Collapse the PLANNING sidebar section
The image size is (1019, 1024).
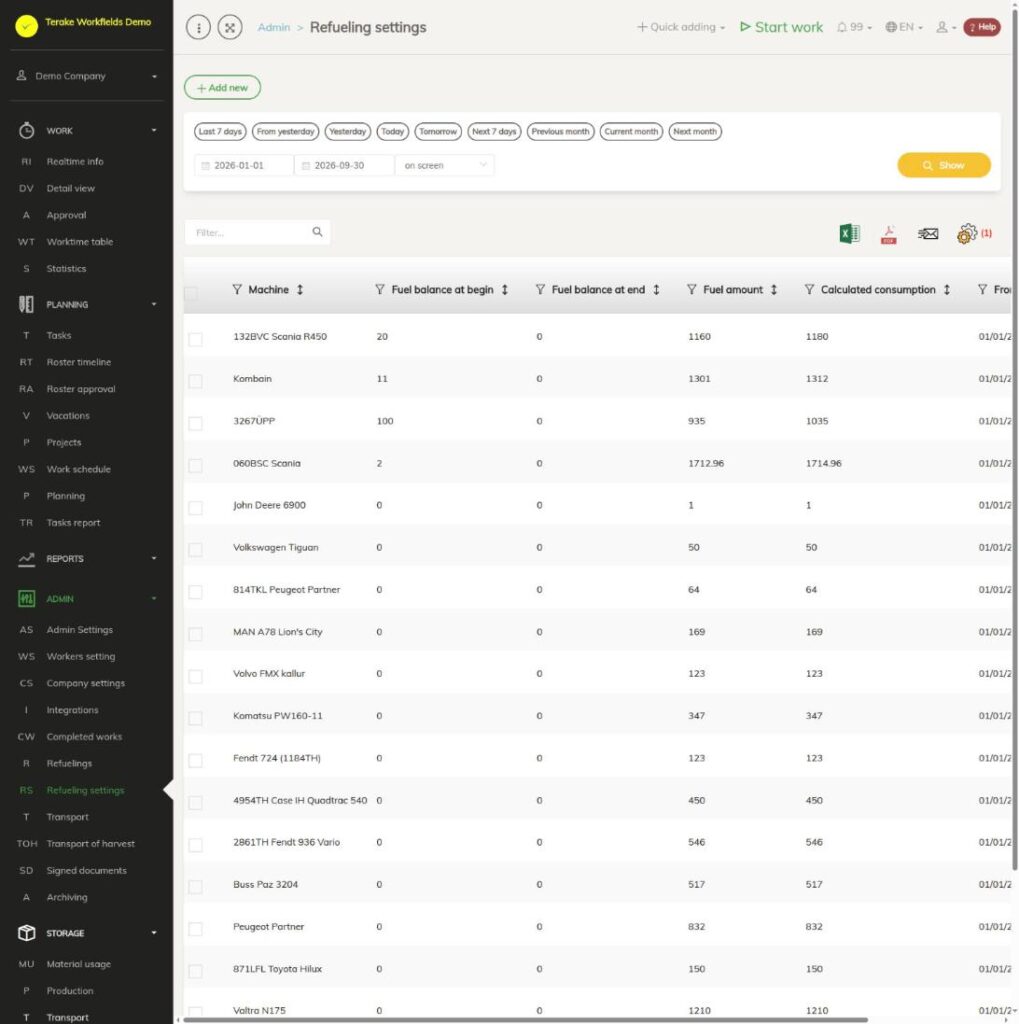87,304
